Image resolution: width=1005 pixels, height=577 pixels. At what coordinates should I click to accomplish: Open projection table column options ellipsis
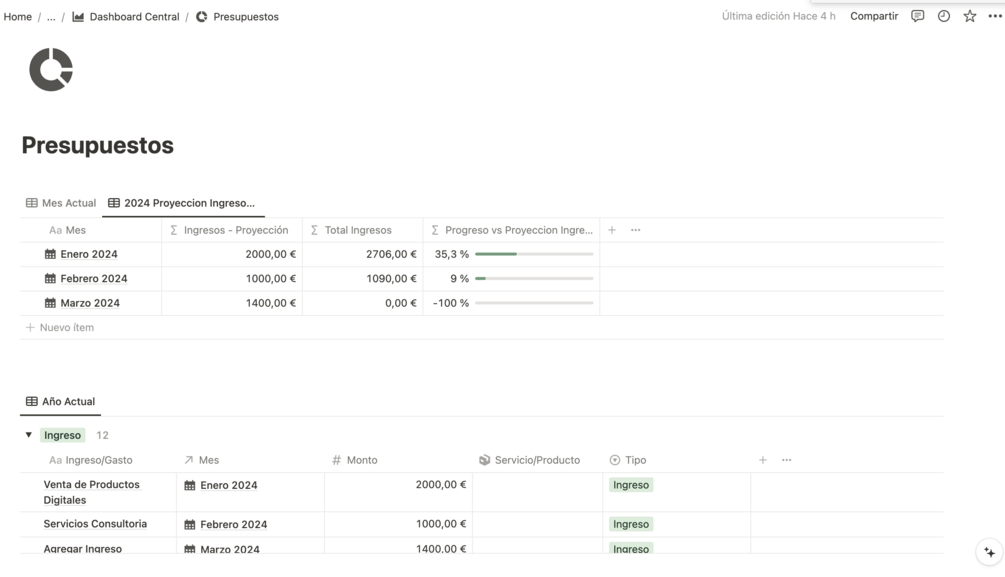pos(636,230)
